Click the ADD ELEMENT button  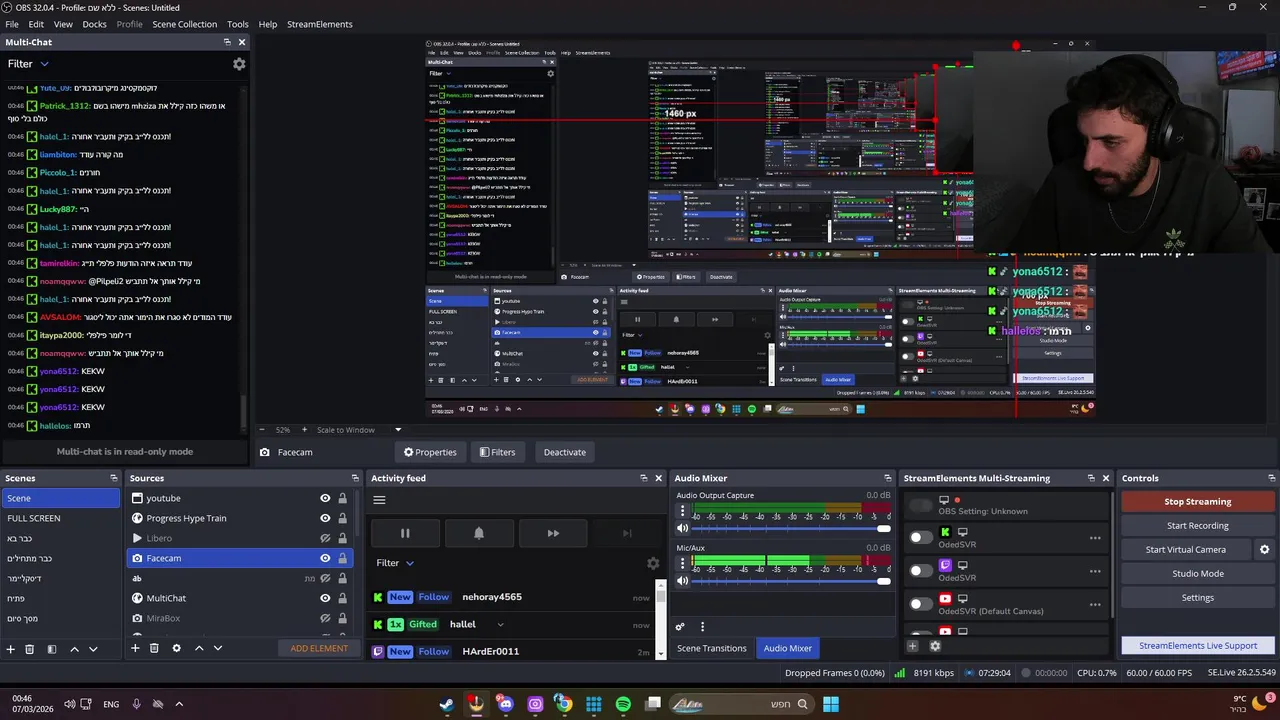(x=319, y=648)
